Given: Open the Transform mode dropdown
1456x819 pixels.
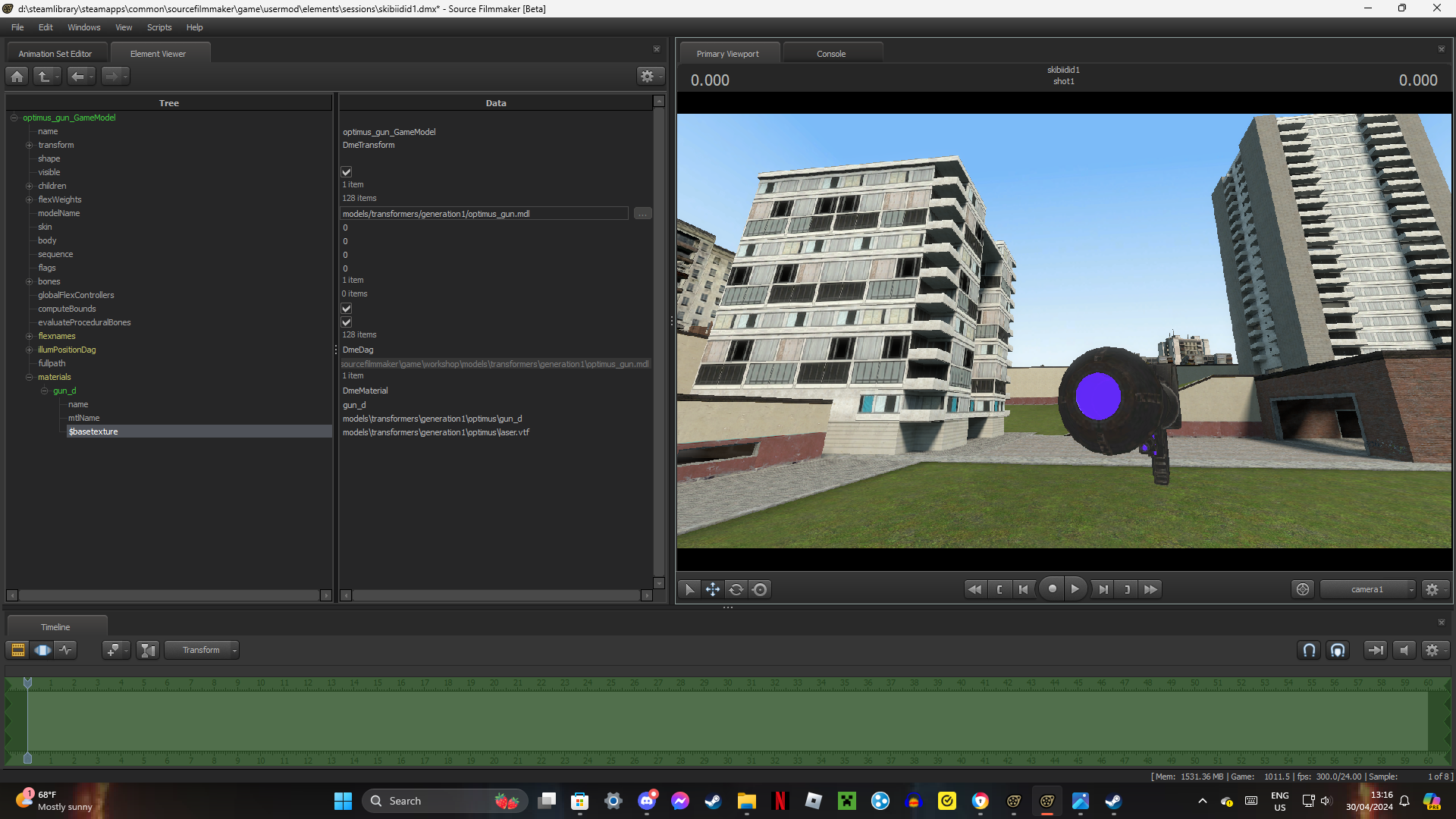Looking at the screenshot, I should pos(202,650).
